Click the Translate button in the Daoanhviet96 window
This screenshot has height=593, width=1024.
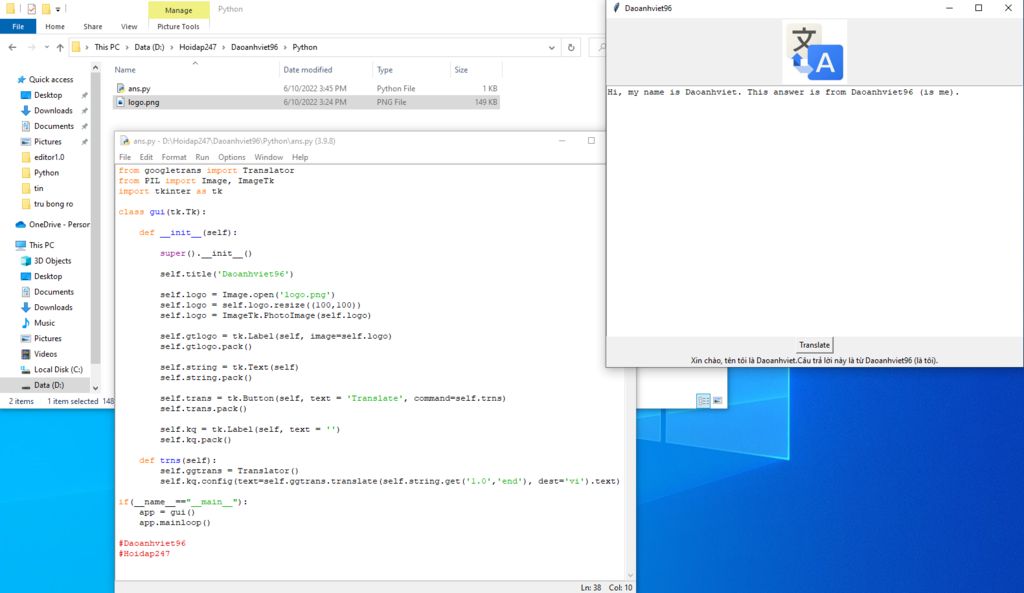pyautogui.click(x=814, y=345)
